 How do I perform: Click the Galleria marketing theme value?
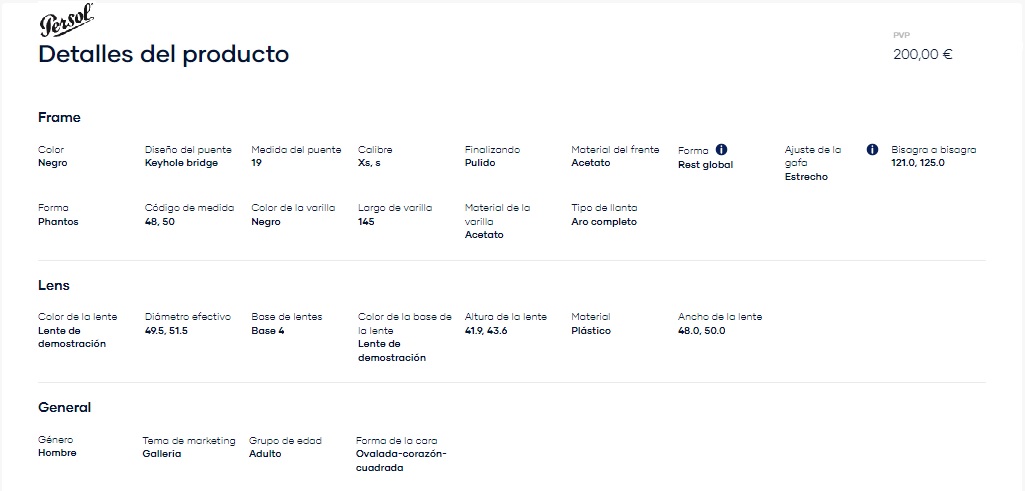(162, 454)
